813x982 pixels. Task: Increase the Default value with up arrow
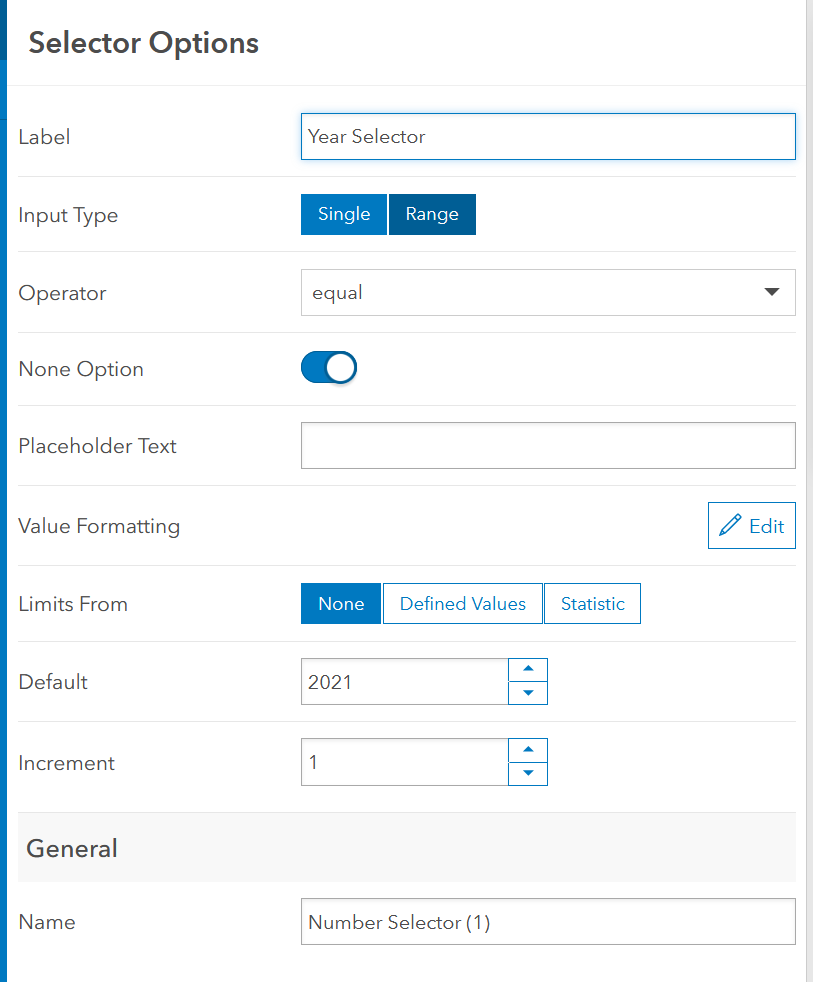[x=528, y=670]
